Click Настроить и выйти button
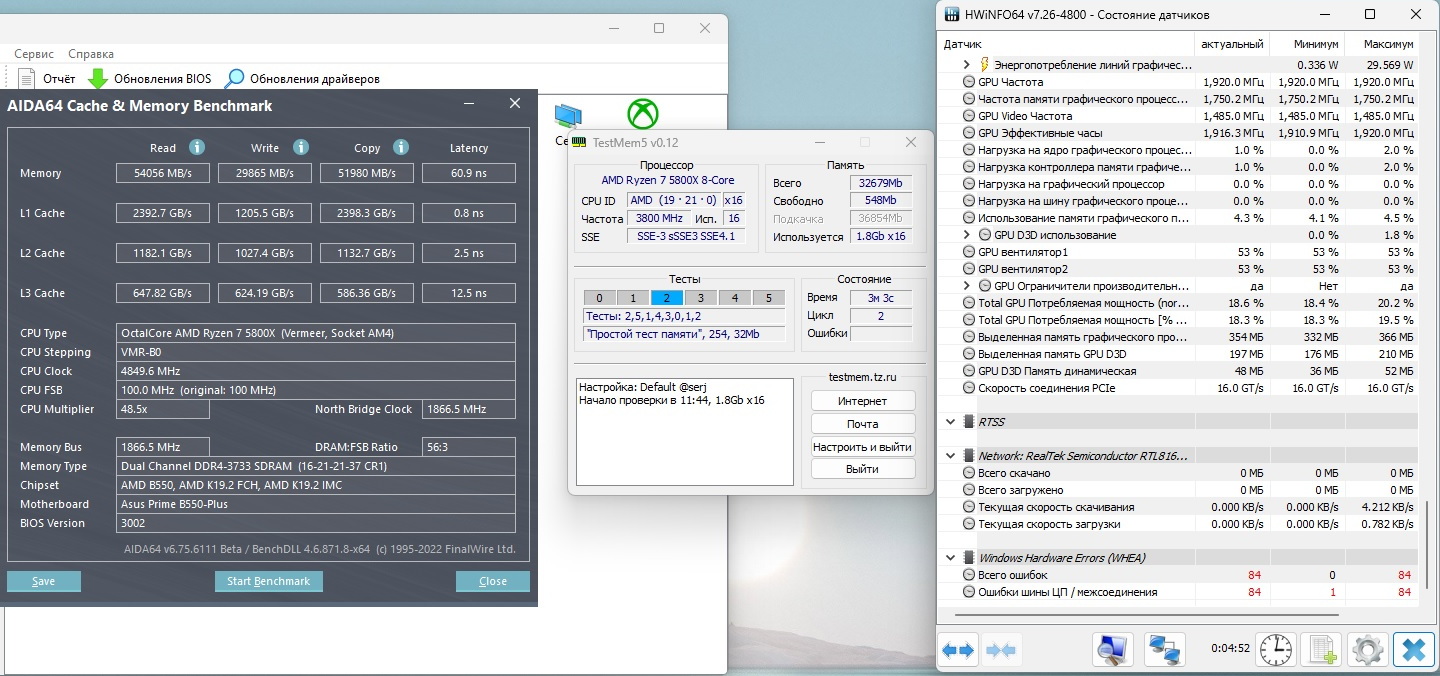Viewport: 1440px width, 676px height. click(x=863, y=447)
